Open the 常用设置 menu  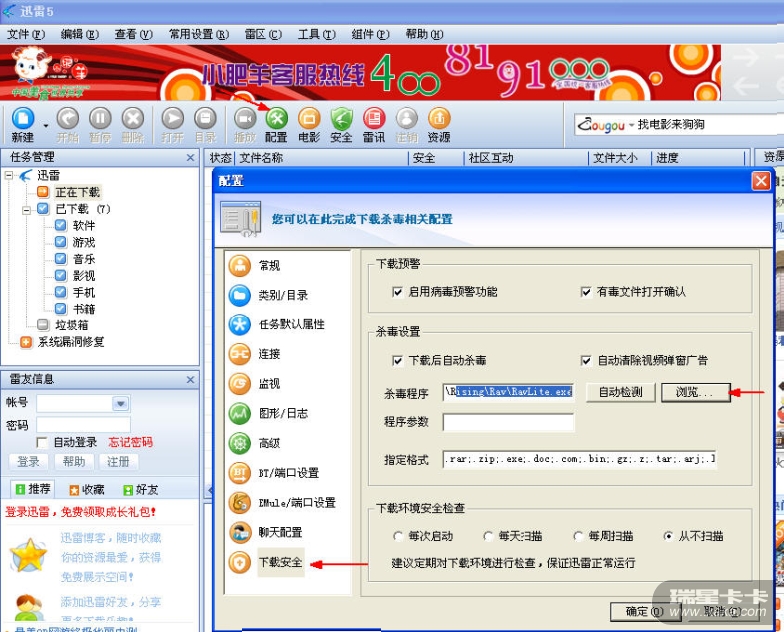198,34
